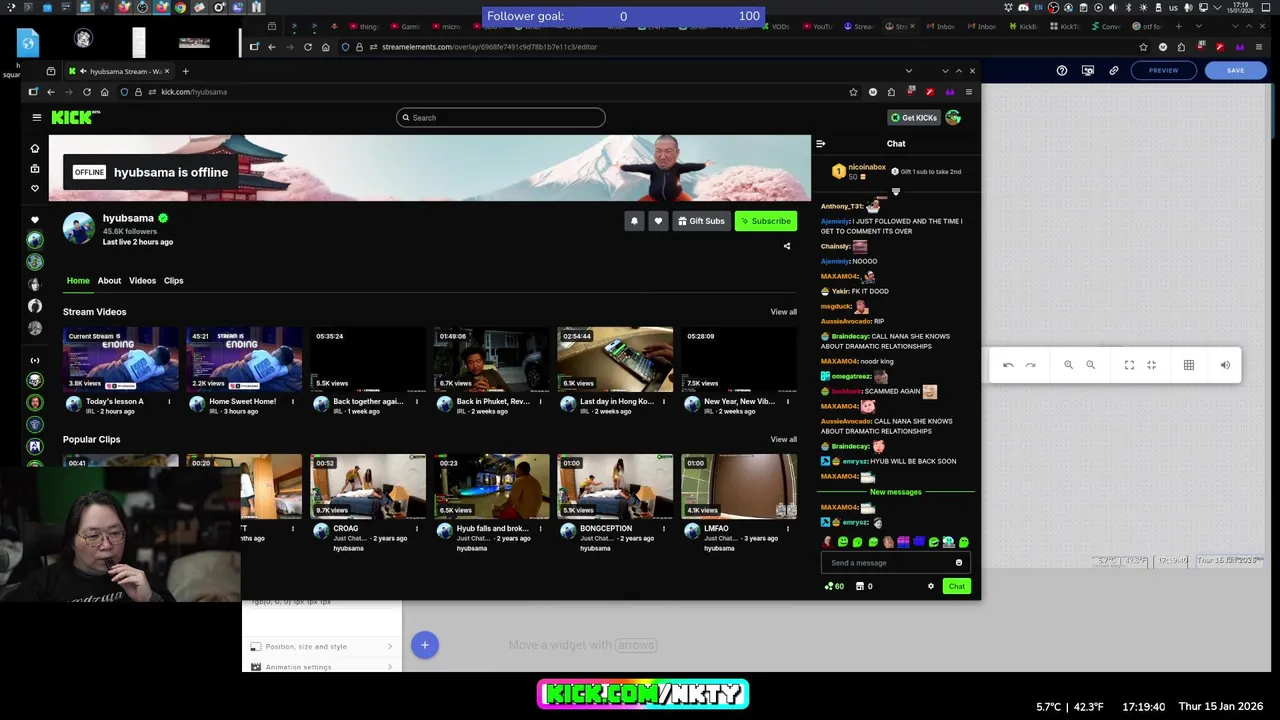Click notification bell for hyubsama
Viewport: 1280px width, 720px height.
point(634,221)
